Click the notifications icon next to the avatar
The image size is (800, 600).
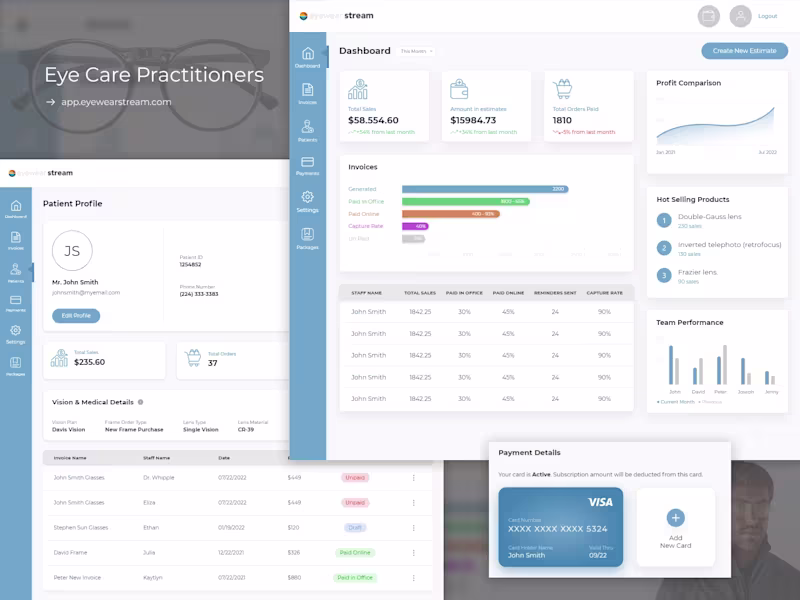click(x=708, y=16)
